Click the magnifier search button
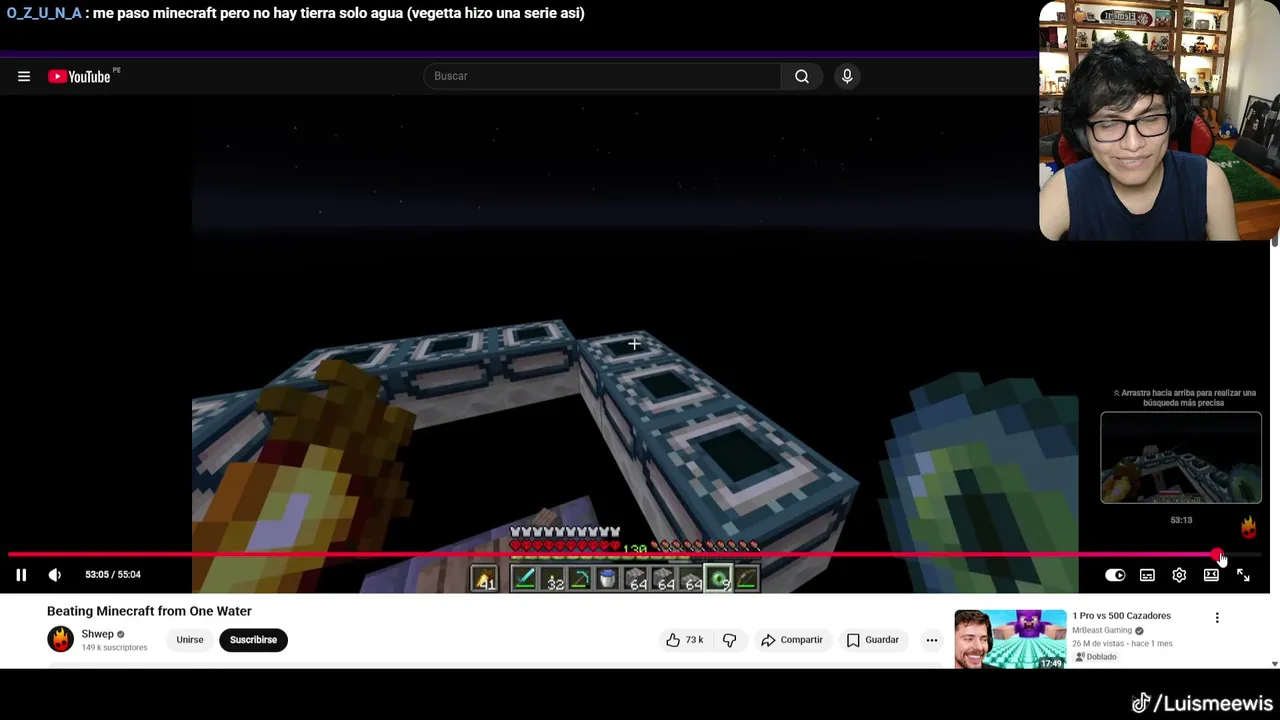 coord(802,76)
